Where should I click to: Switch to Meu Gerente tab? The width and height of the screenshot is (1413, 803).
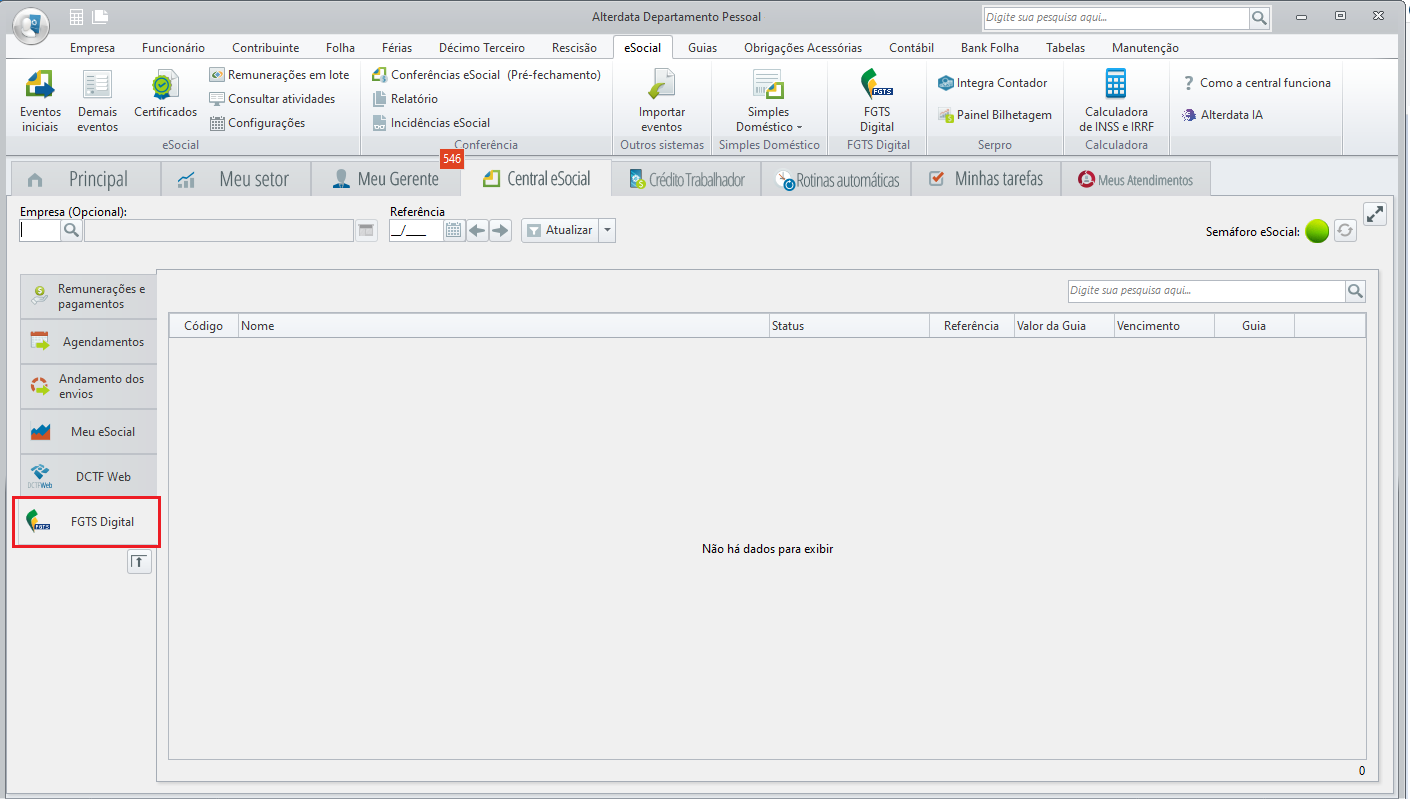point(386,179)
